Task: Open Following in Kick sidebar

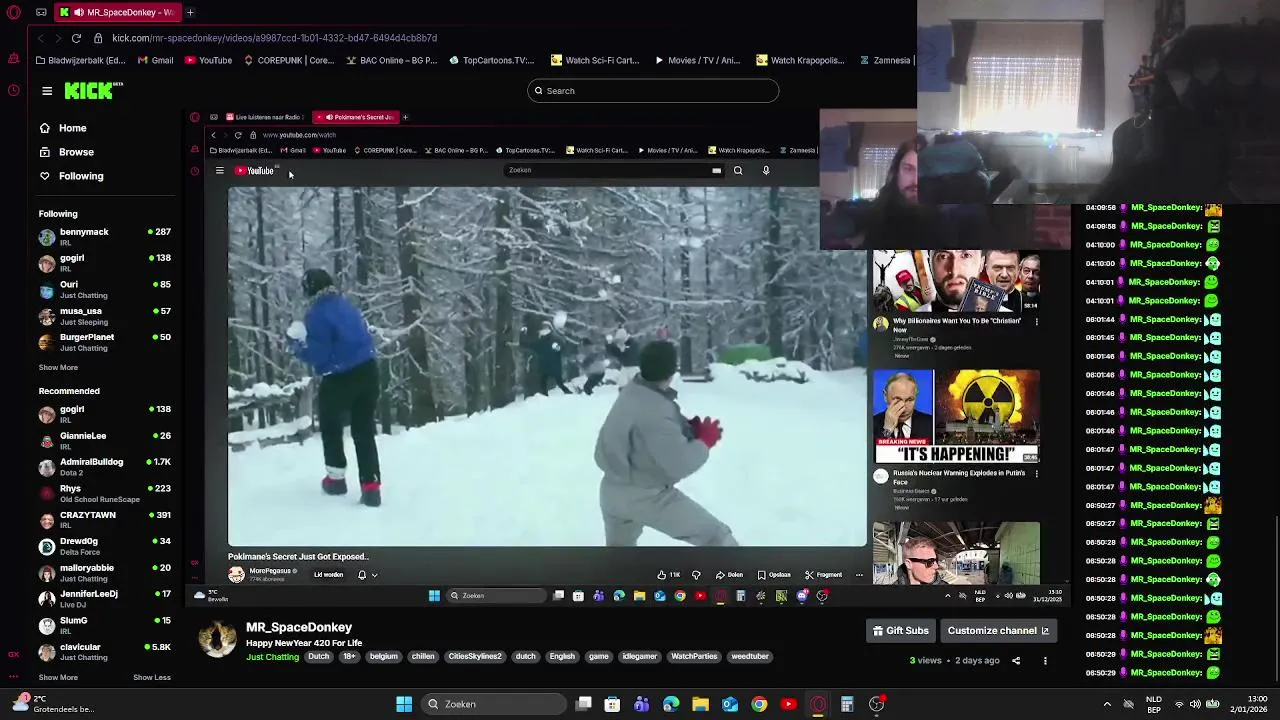Action: tap(72, 176)
